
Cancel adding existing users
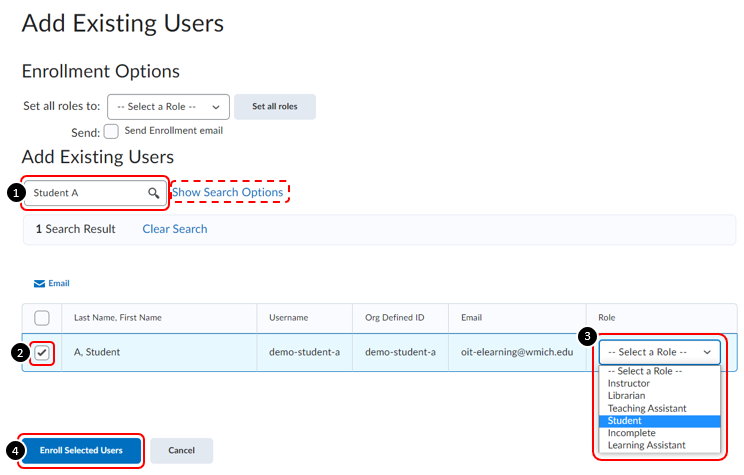(181, 450)
